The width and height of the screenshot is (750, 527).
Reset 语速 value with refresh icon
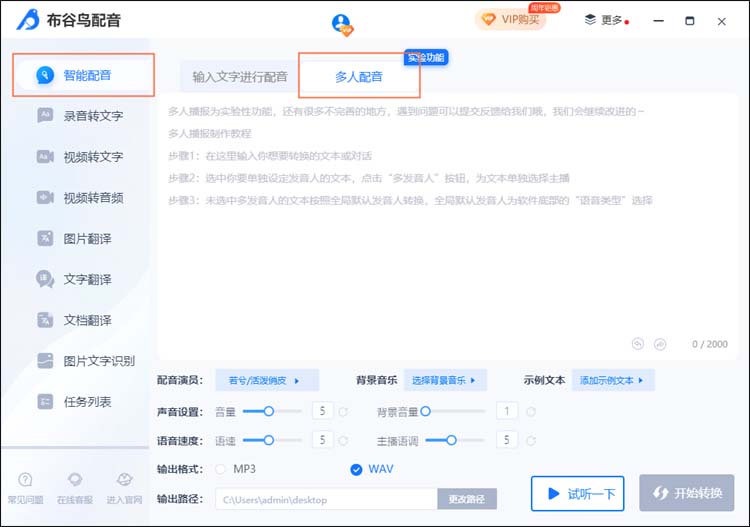[343, 440]
